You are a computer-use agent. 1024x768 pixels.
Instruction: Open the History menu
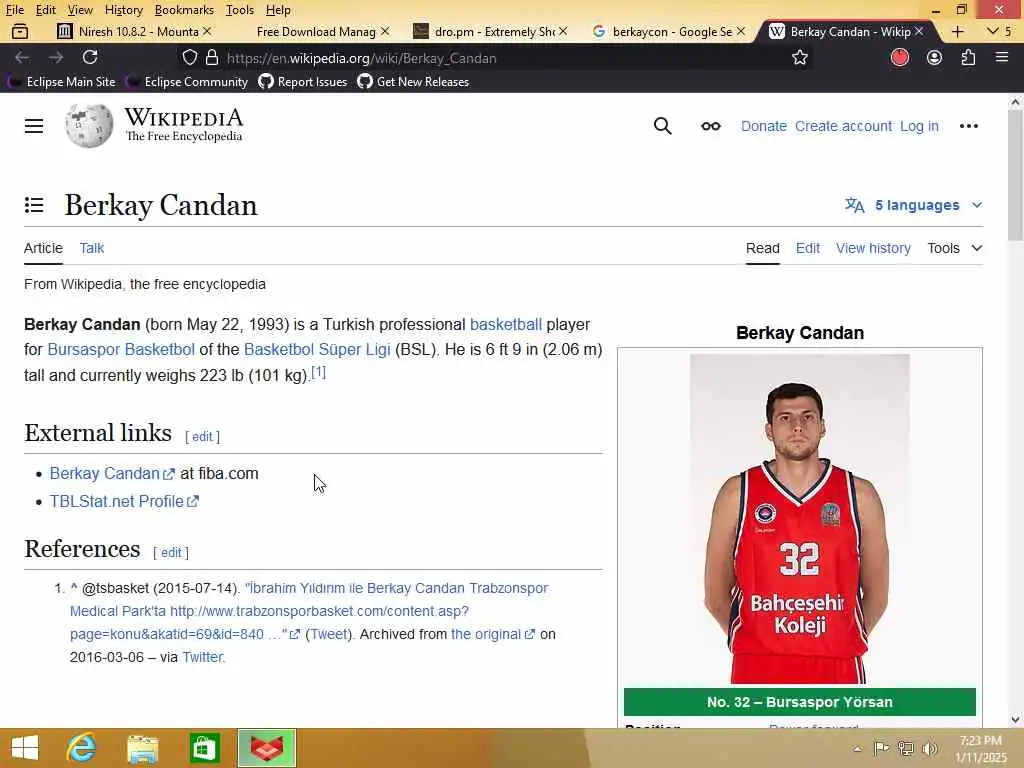[x=123, y=10]
